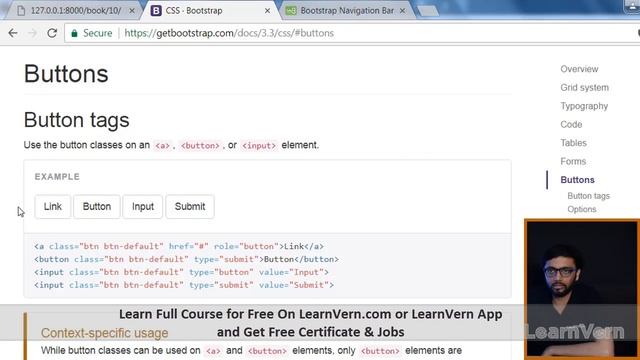Go to Overview in sidebar
This screenshot has height=360, width=640.
point(579,69)
